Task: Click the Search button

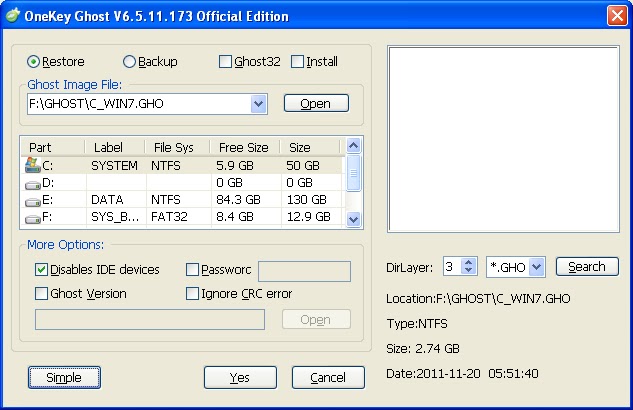Action: (587, 267)
